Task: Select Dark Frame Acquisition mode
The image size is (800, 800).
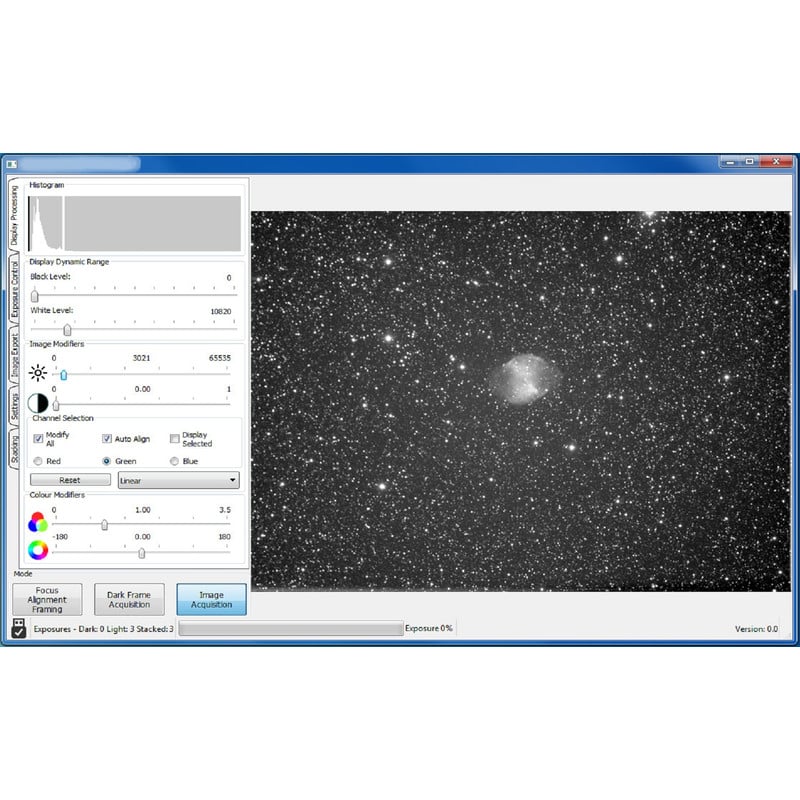Action: 129,599
